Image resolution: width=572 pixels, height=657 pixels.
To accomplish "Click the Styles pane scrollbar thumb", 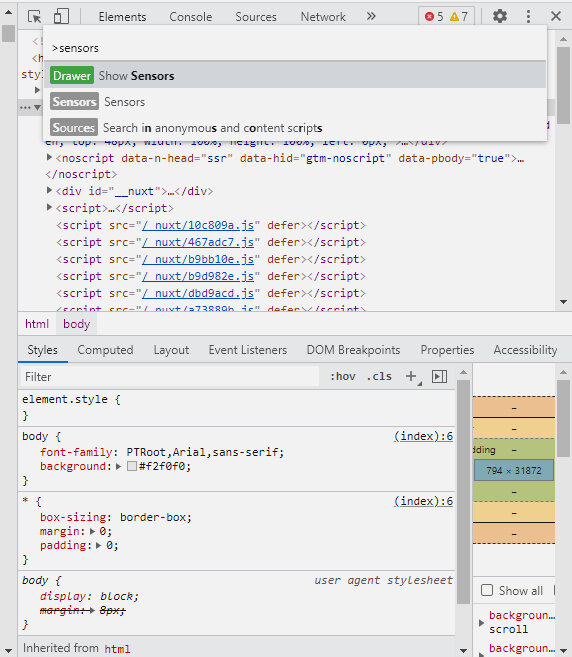I will pyautogui.click(x=463, y=491).
